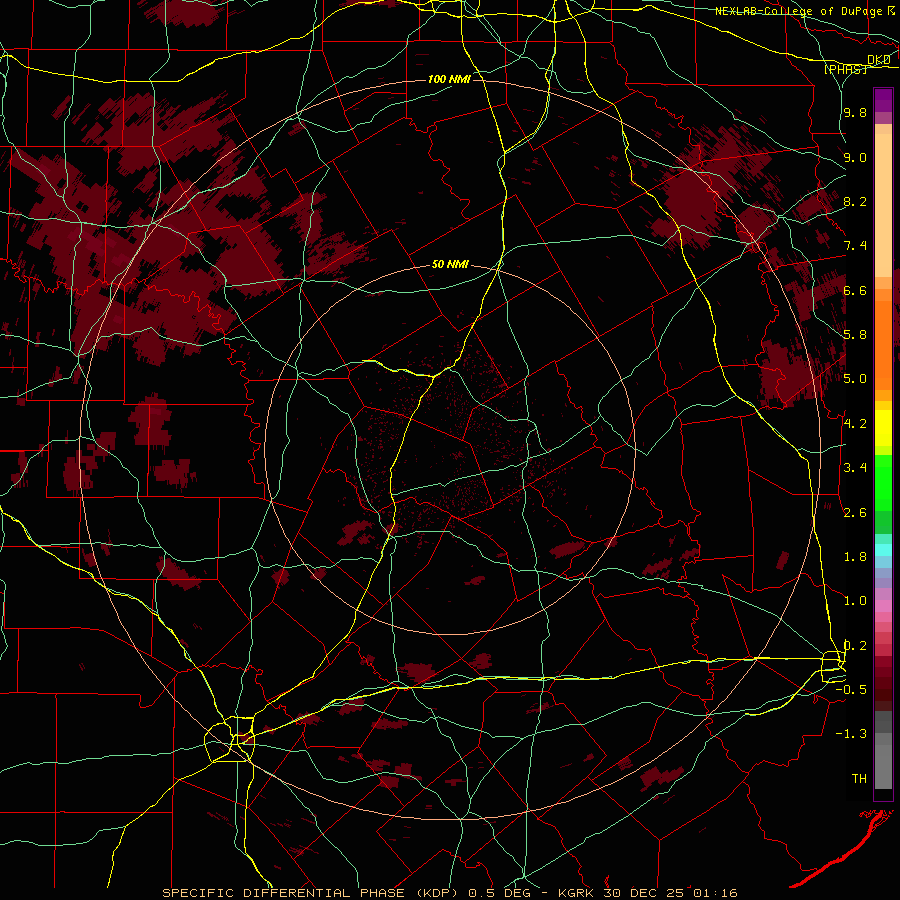Click the Specific Differential Phase KGRK caption
Image resolution: width=900 pixels, height=900 pixels.
(450, 893)
